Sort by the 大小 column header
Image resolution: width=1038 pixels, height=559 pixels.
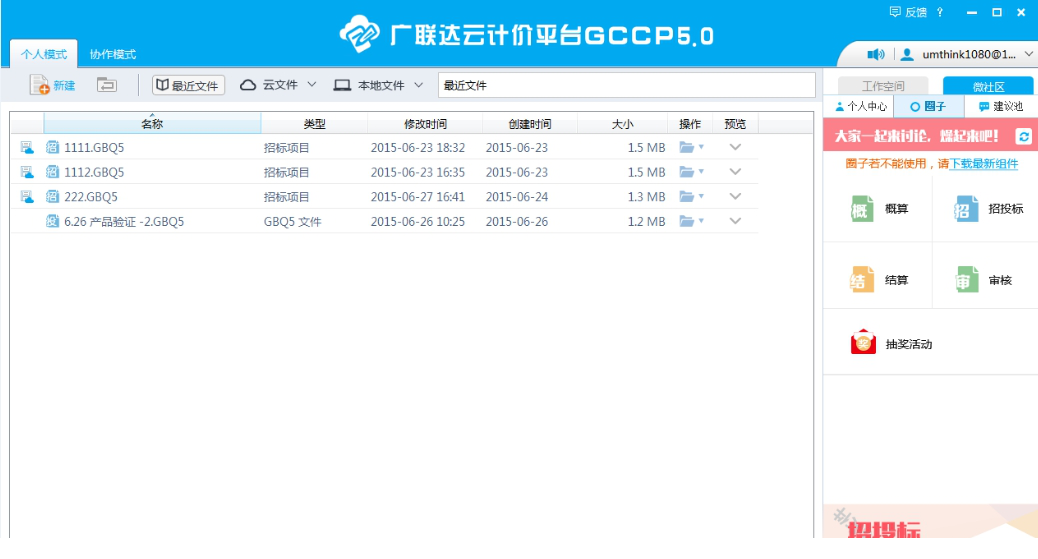tap(622, 124)
